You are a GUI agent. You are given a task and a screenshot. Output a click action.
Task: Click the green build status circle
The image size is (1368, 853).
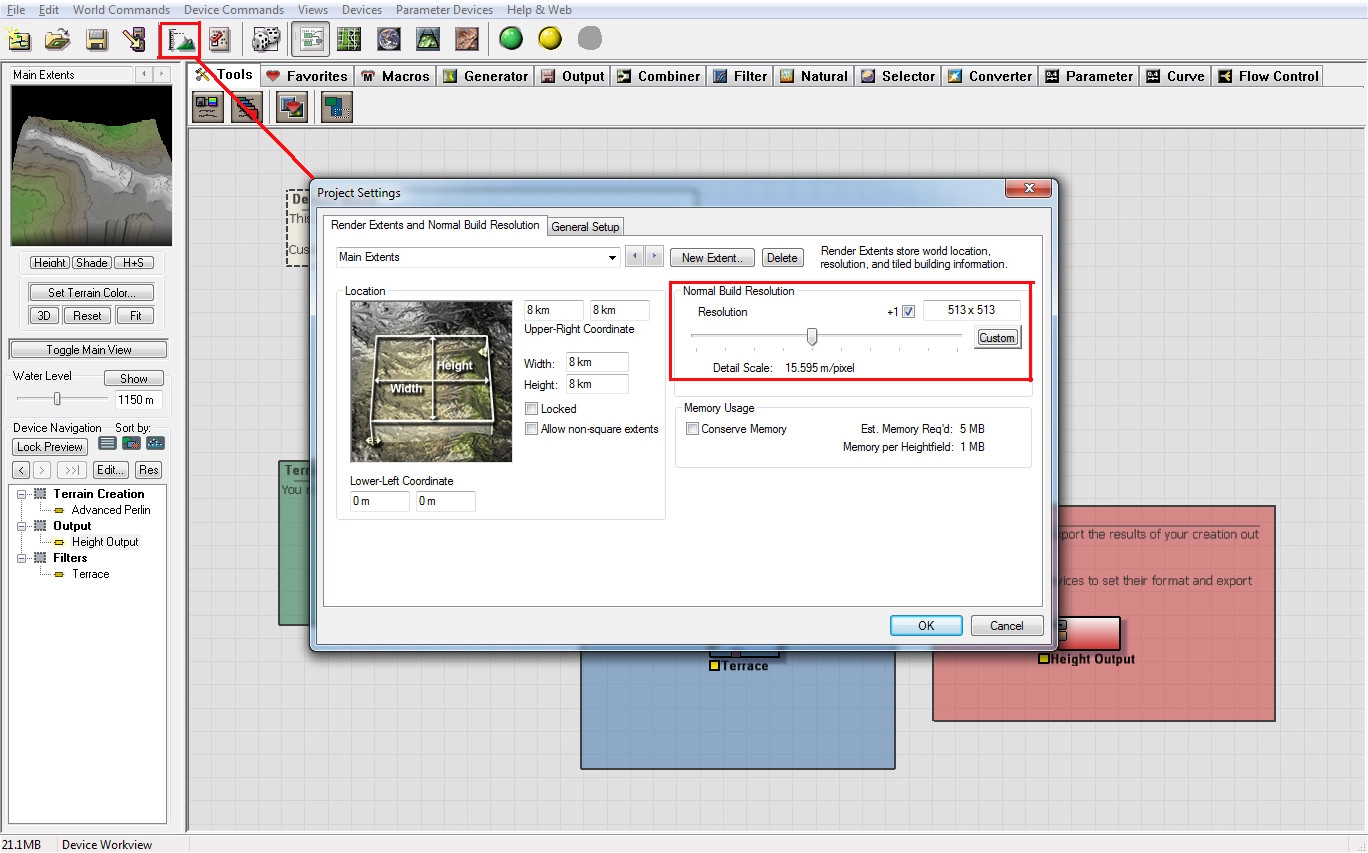511,39
